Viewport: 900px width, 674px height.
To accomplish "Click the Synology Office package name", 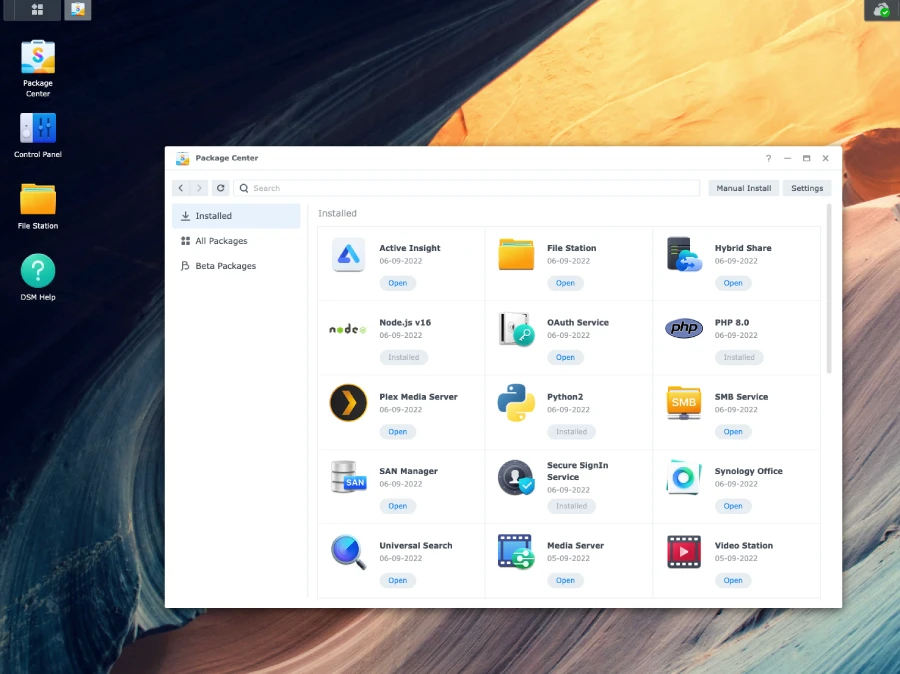I will point(748,471).
